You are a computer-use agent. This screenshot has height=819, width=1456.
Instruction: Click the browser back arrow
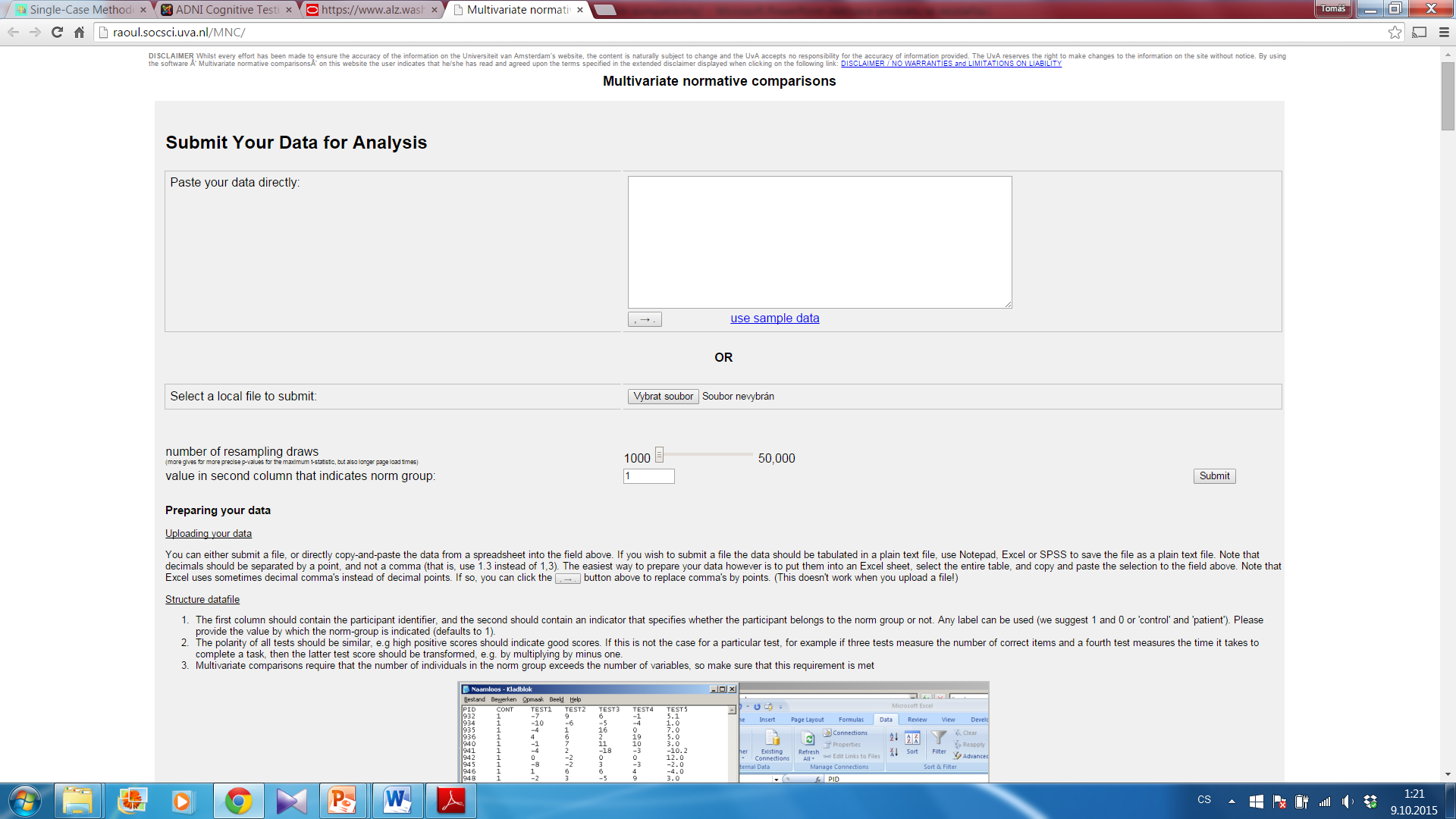tap(13, 32)
